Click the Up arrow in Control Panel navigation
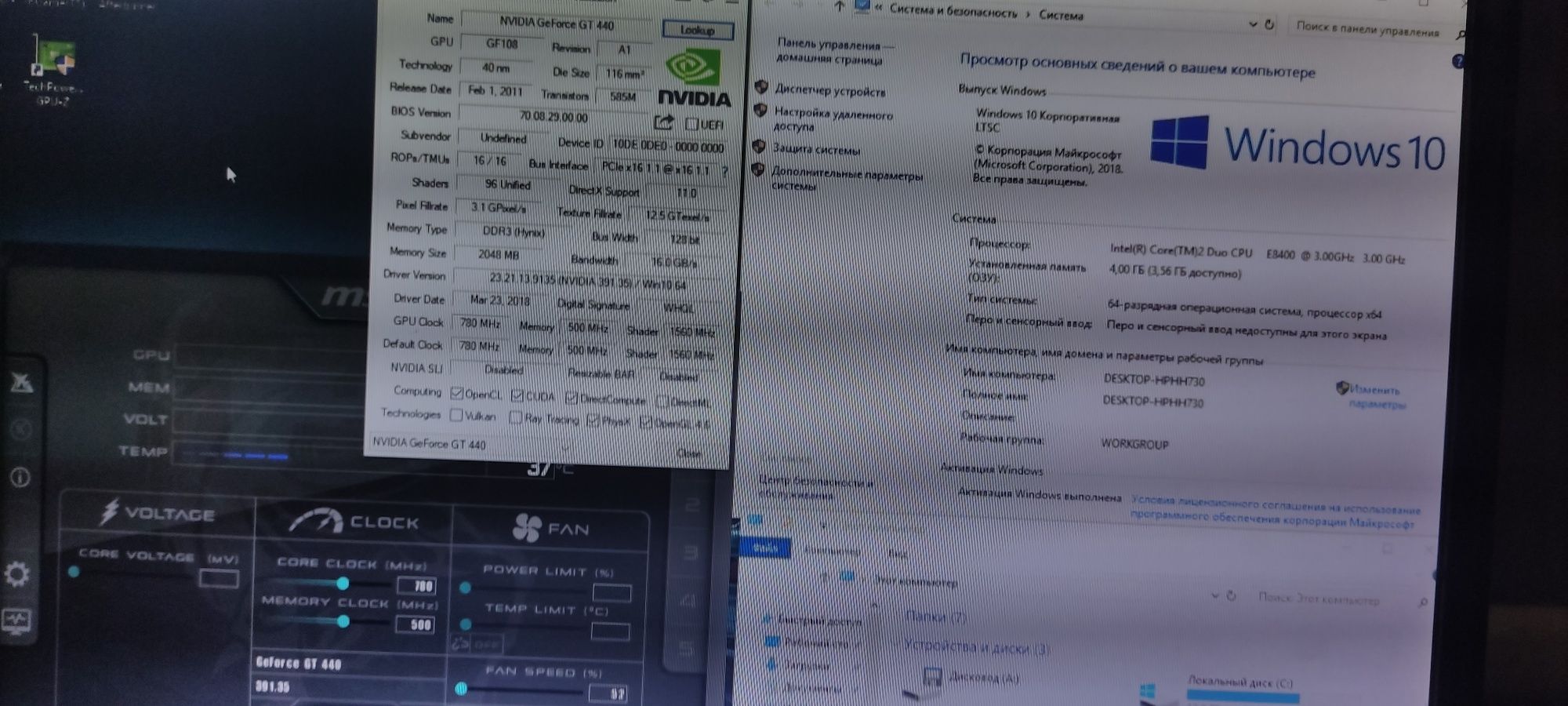This screenshot has height=706, width=1568. [840, 7]
